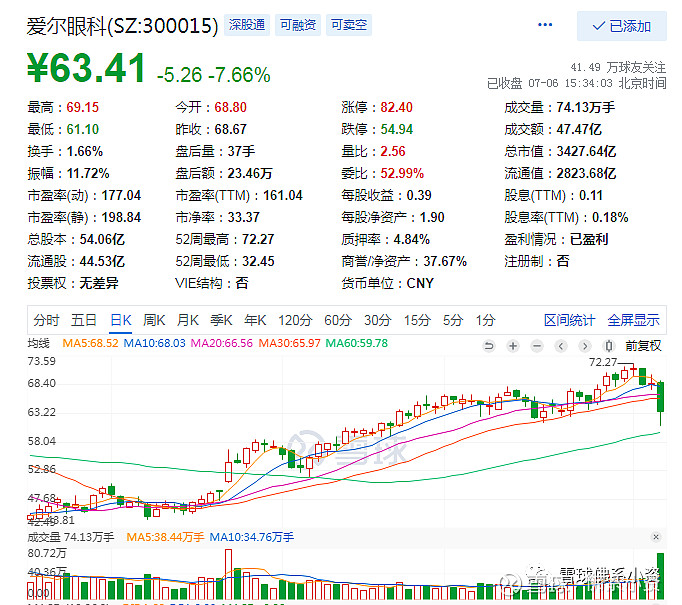Click the MA60:59.78 legend label
Image resolution: width=682 pixels, height=605 pixels.
(357, 343)
